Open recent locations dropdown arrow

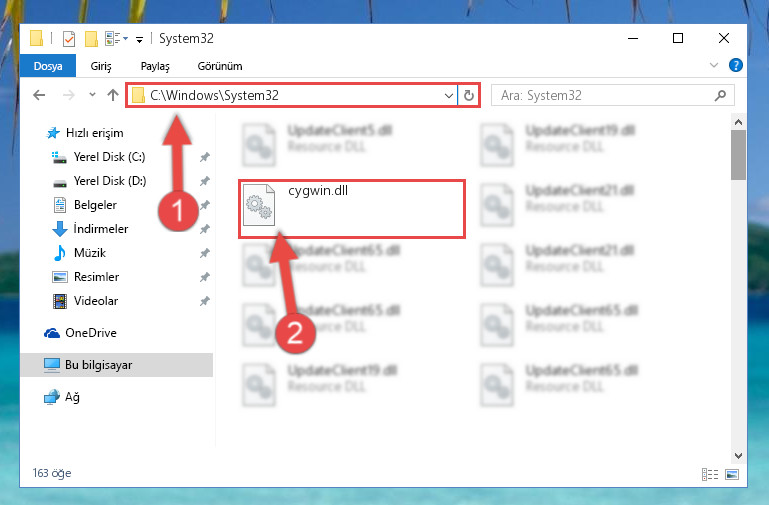[92, 95]
